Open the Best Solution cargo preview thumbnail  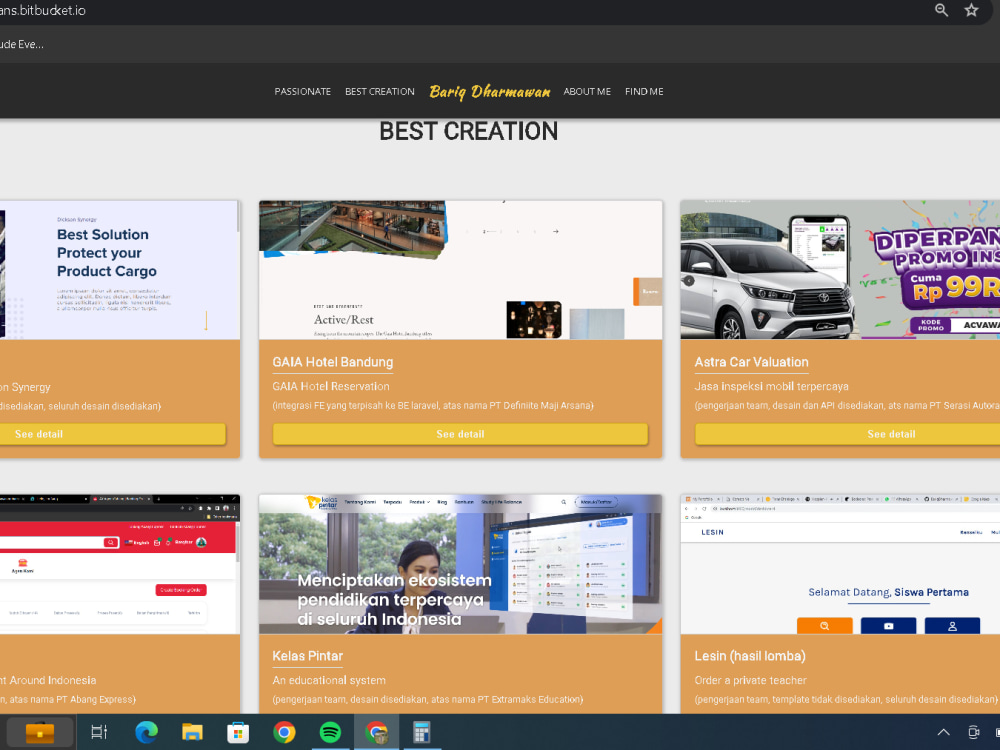tap(120, 270)
